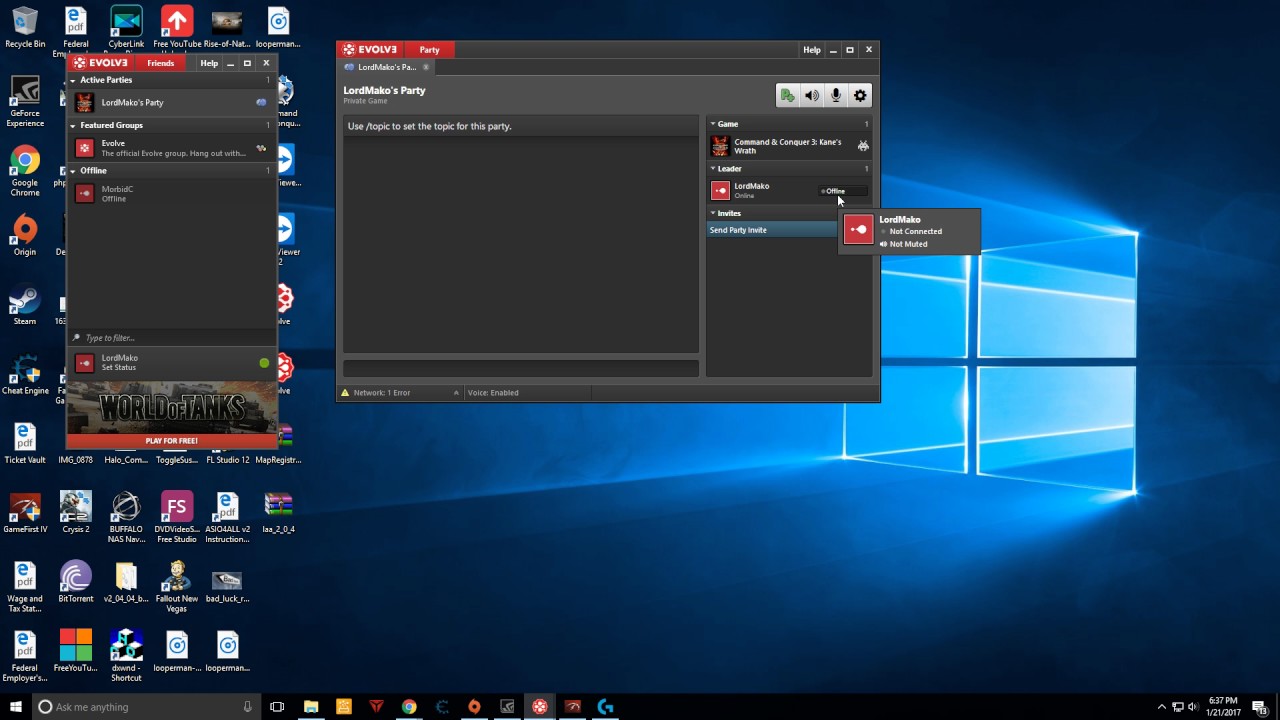1280x720 pixels.
Task: Click the green online status indicator
Action: (x=264, y=363)
